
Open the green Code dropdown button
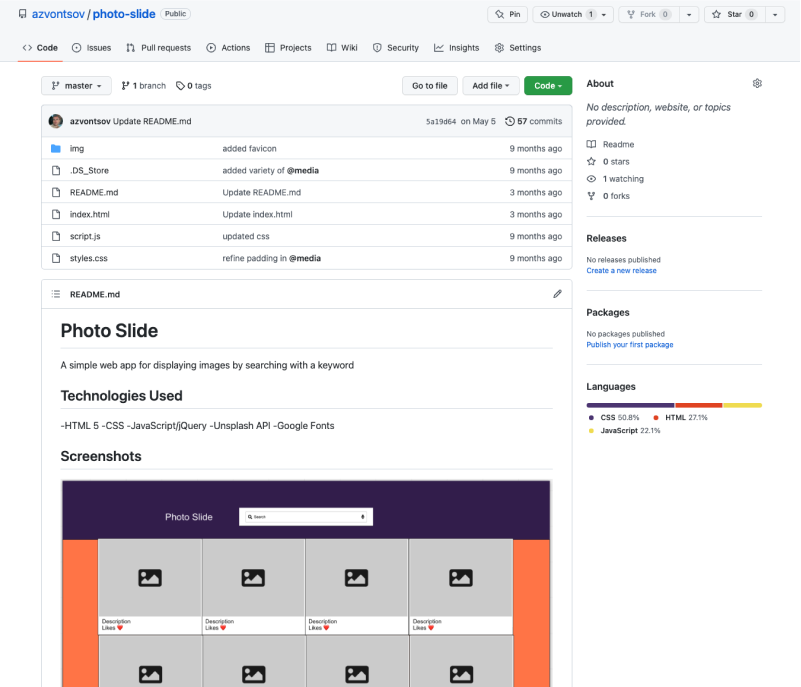(x=548, y=86)
